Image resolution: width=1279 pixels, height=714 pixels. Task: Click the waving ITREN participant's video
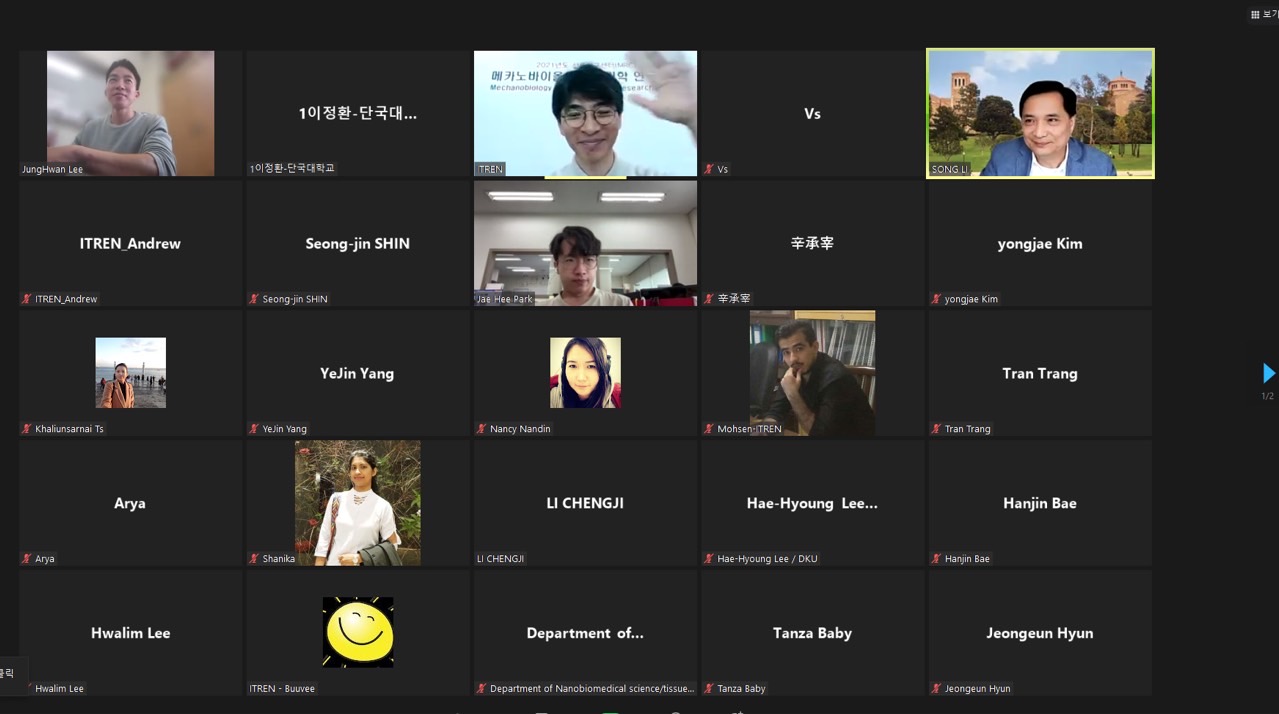pyautogui.click(x=585, y=113)
